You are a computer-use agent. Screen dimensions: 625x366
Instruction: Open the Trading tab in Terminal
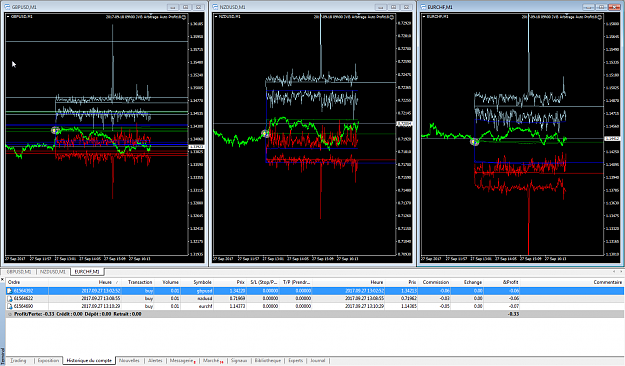(18, 360)
